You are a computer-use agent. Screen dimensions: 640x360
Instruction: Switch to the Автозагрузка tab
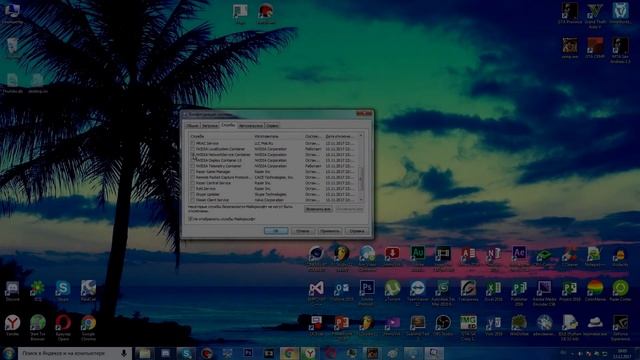tap(251, 126)
